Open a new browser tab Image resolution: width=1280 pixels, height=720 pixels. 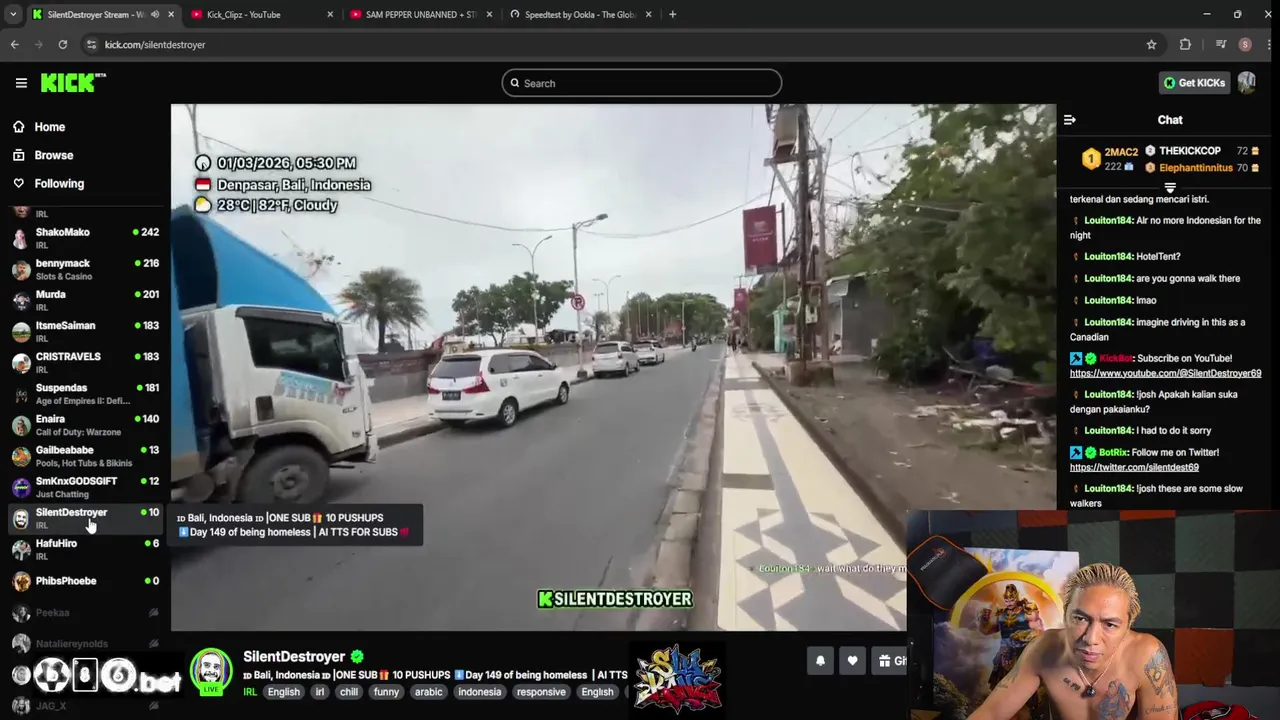point(672,14)
